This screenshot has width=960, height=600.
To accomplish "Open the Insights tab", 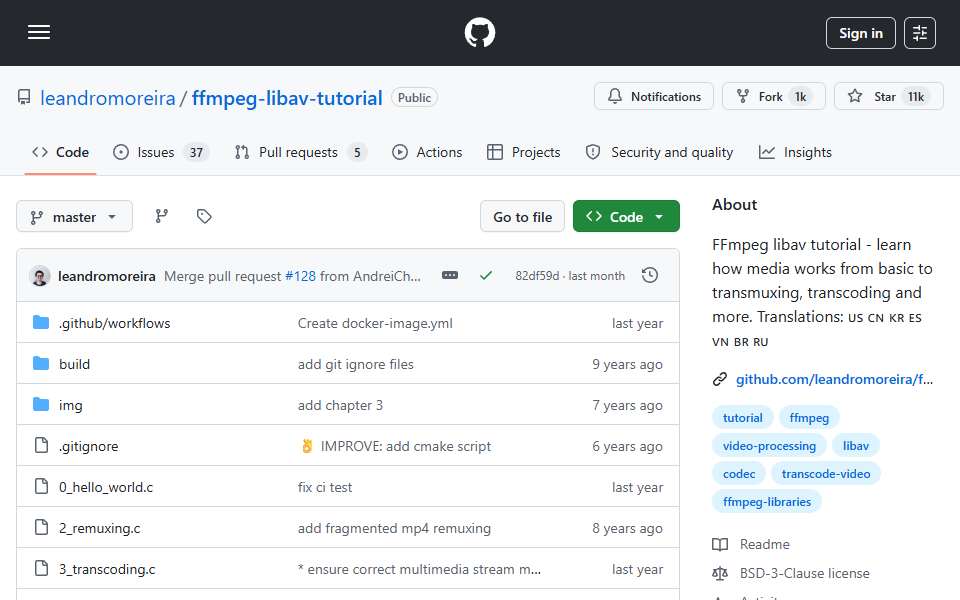I will point(795,152).
